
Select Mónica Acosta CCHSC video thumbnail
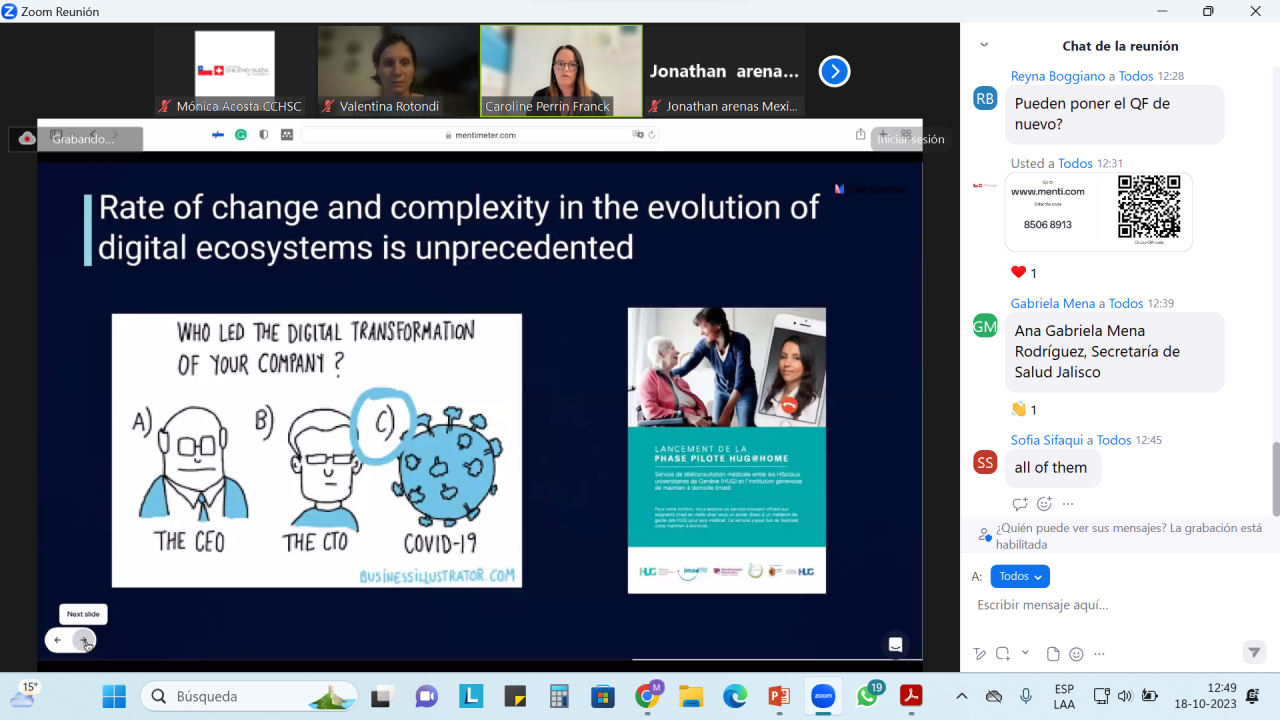point(235,71)
